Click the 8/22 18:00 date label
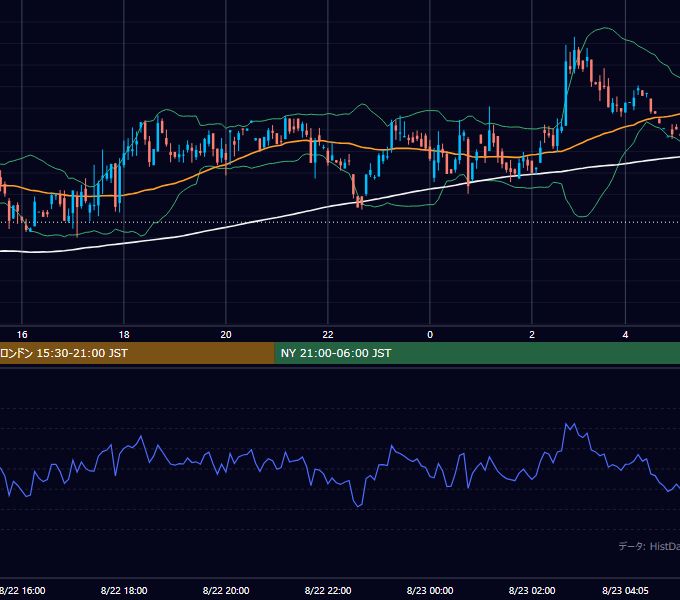Screen dimensions: 680x600 tap(124, 590)
